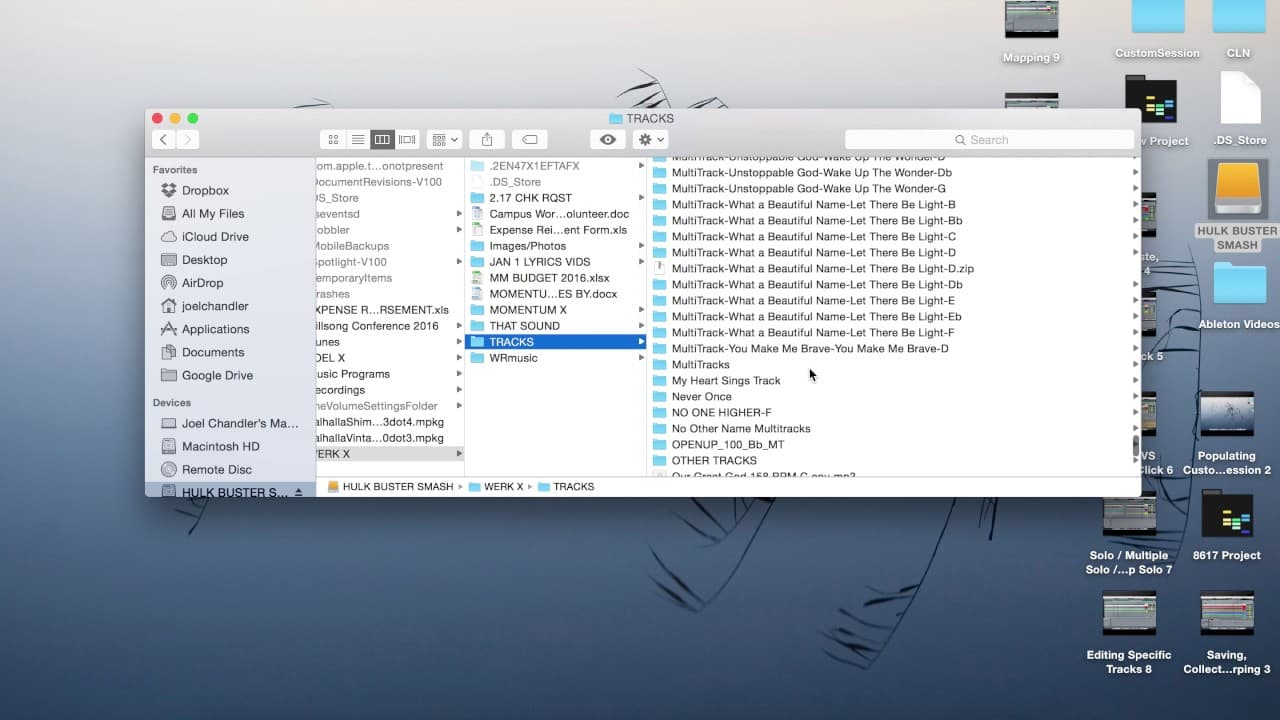
Task: Click the Edit Tags toolbar button
Action: pos(530,140)
